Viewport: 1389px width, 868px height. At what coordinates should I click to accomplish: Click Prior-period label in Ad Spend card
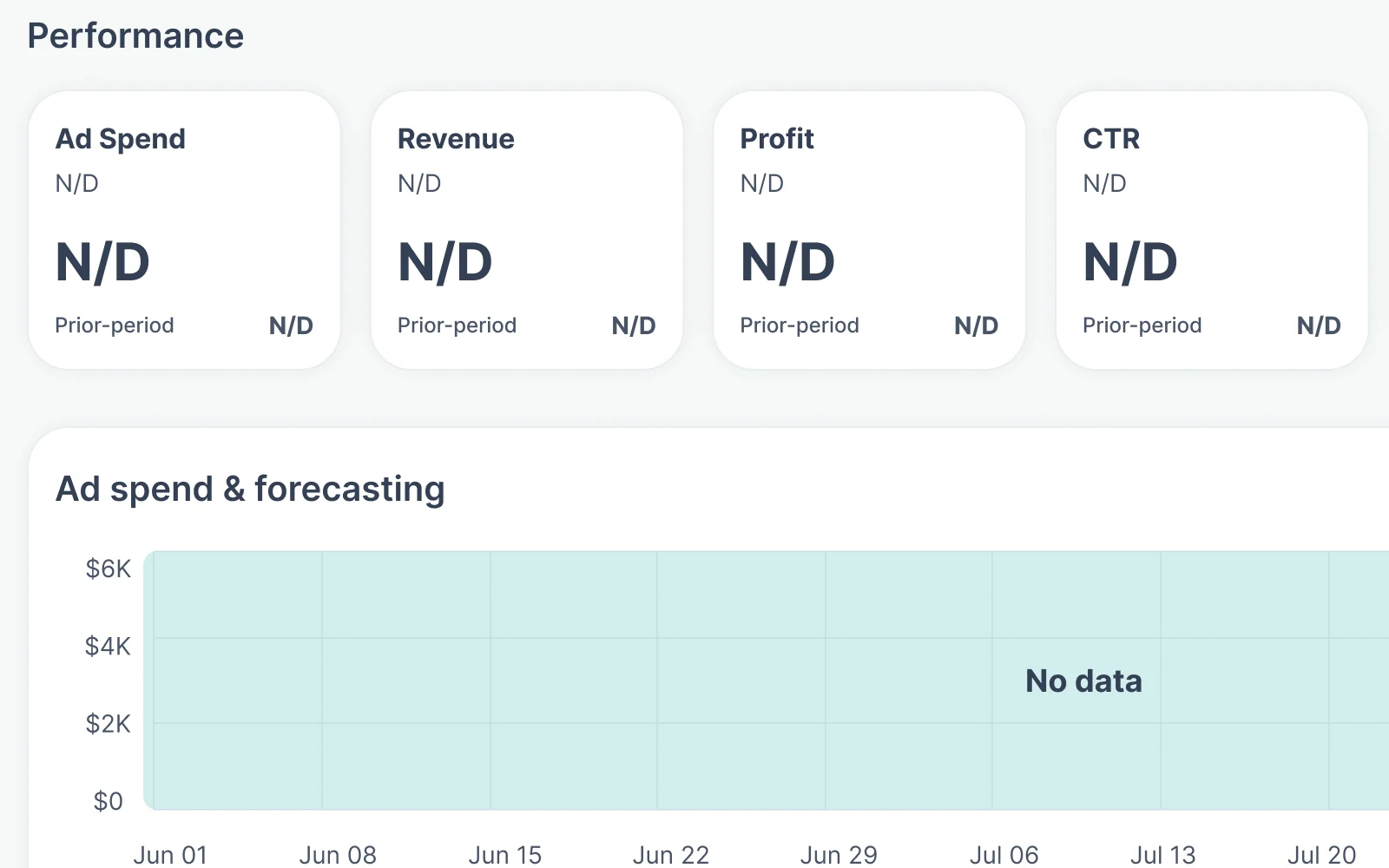pos(115,325)
